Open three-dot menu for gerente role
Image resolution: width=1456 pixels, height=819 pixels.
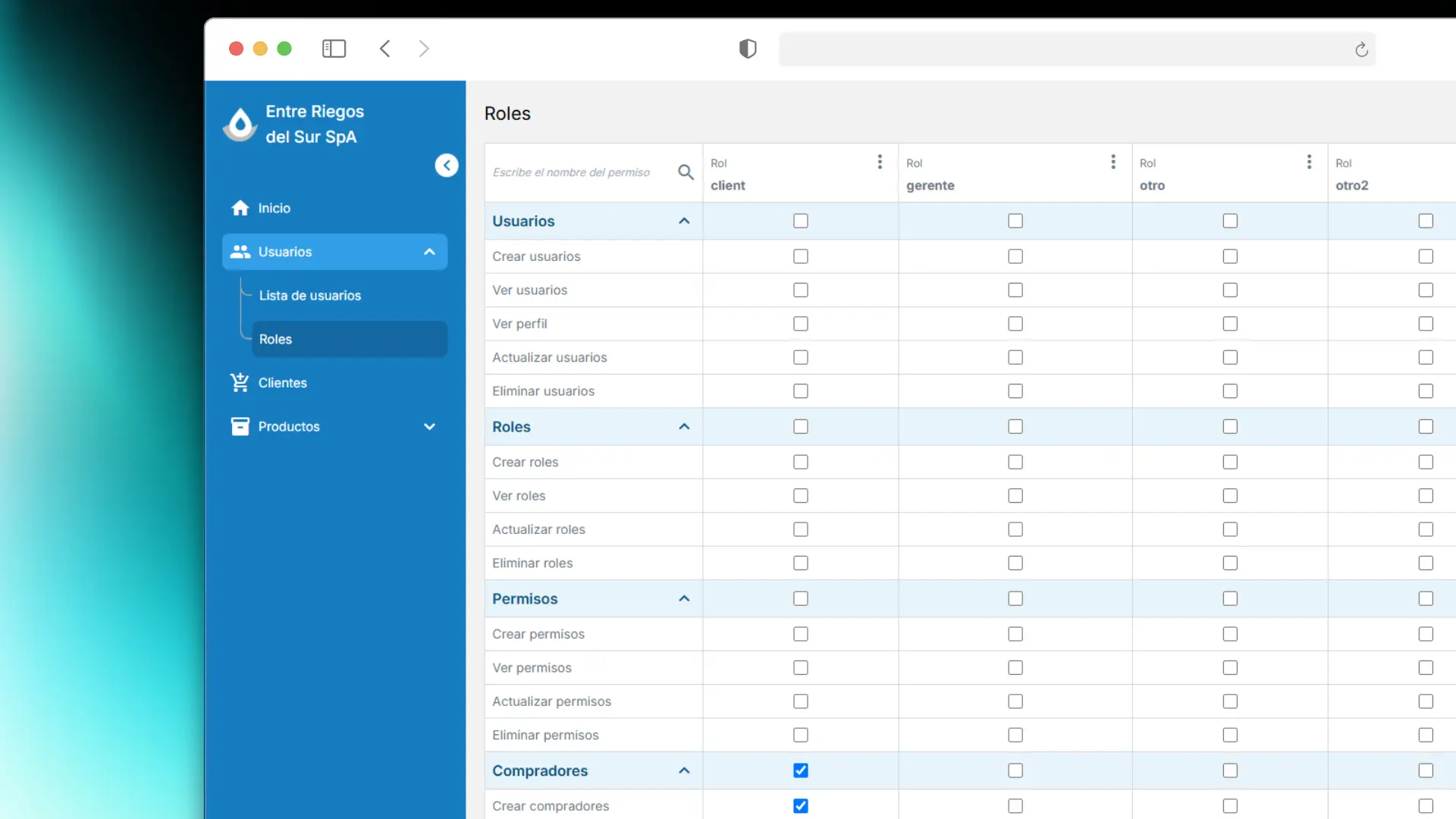pos(1113,162)
